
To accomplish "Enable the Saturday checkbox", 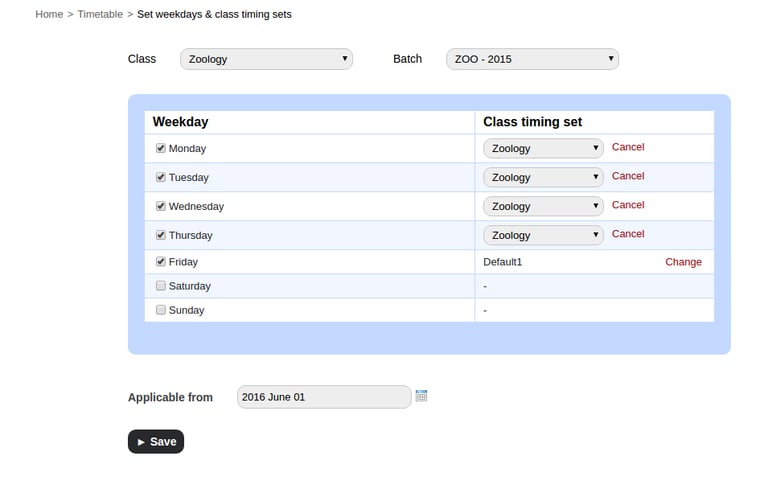I will pos(161,286).
